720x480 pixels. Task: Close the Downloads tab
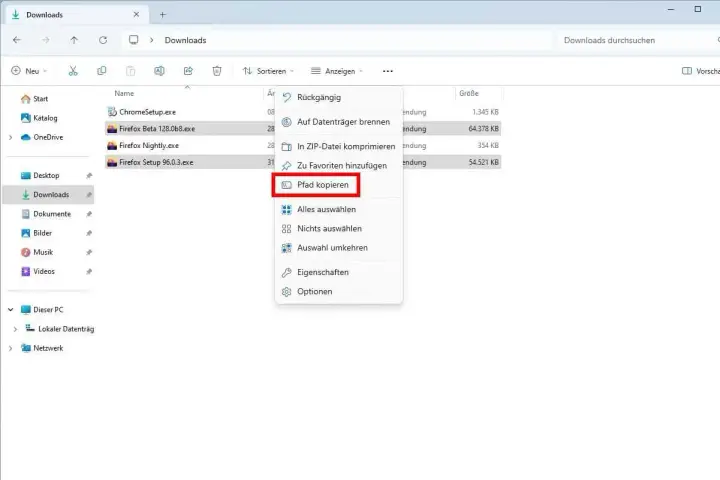(136, 15)
